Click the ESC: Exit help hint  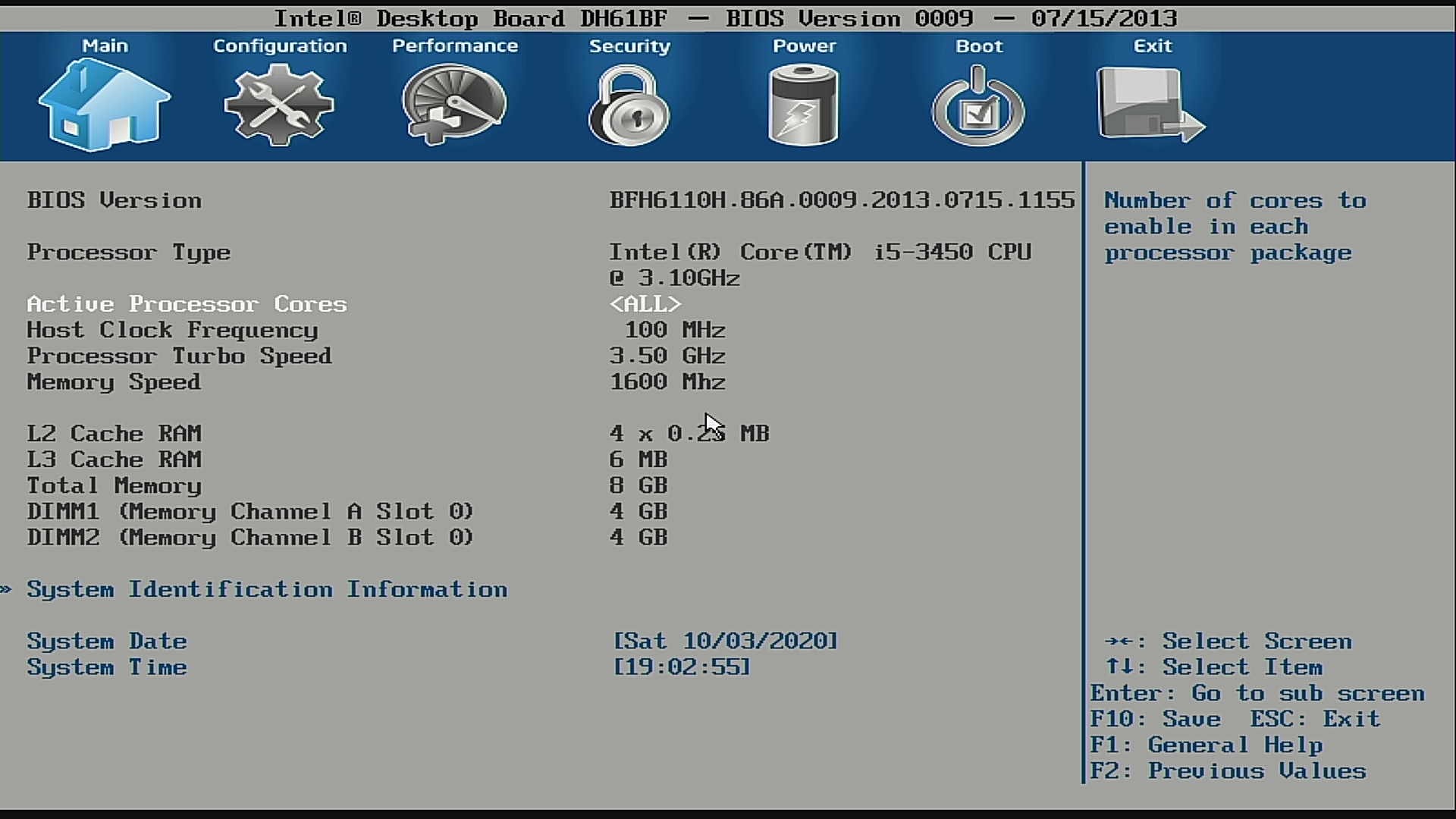(x=1316, y=720)
